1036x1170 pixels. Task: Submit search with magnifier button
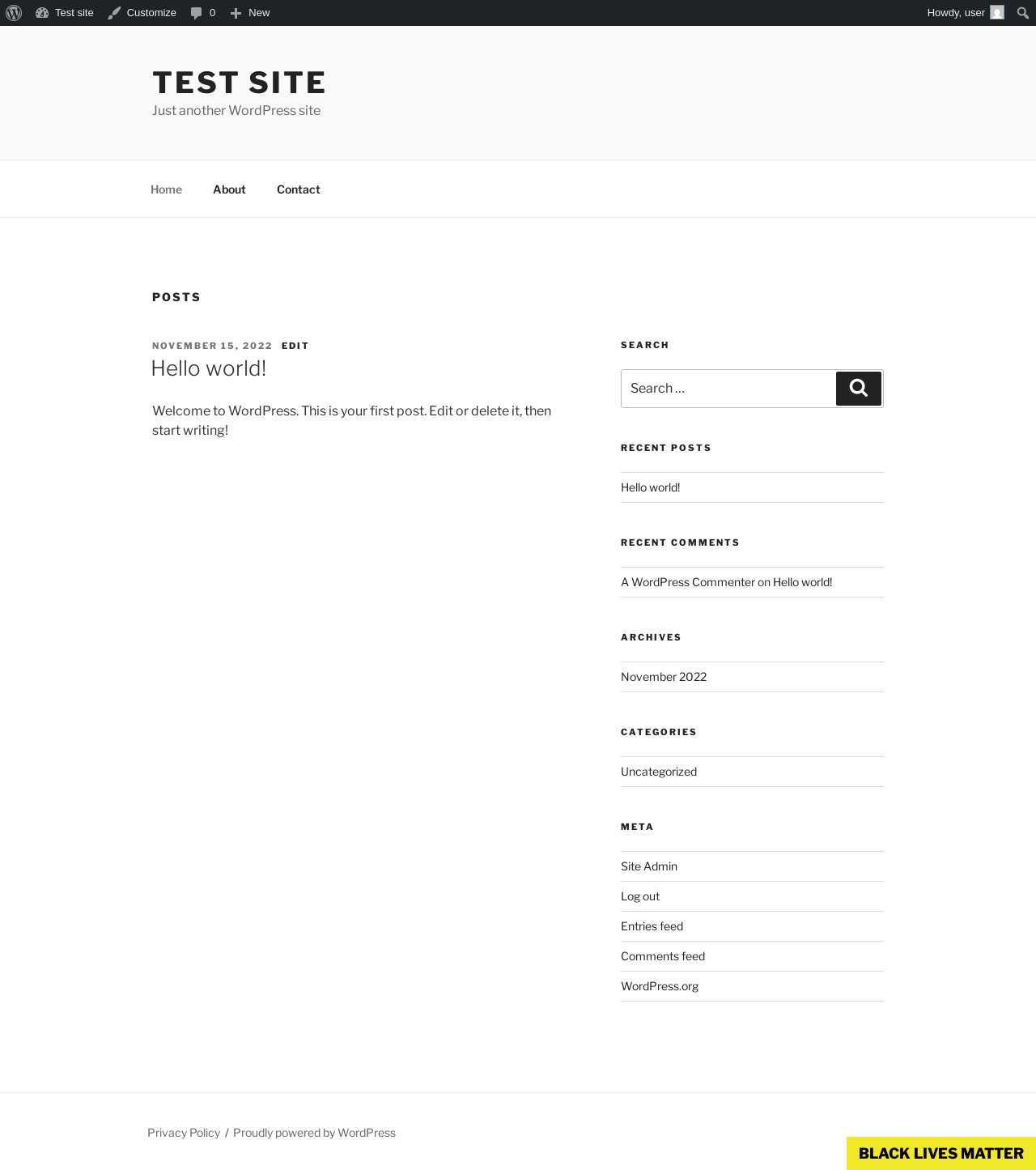859,389
